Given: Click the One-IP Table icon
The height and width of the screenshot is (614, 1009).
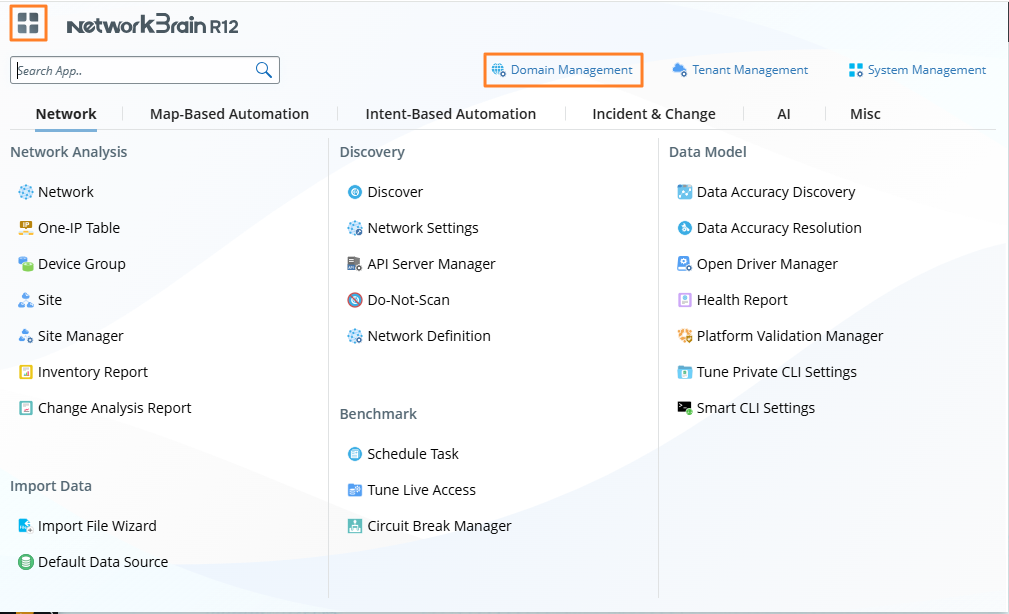Looking at the screenshot, I should 26,228.
